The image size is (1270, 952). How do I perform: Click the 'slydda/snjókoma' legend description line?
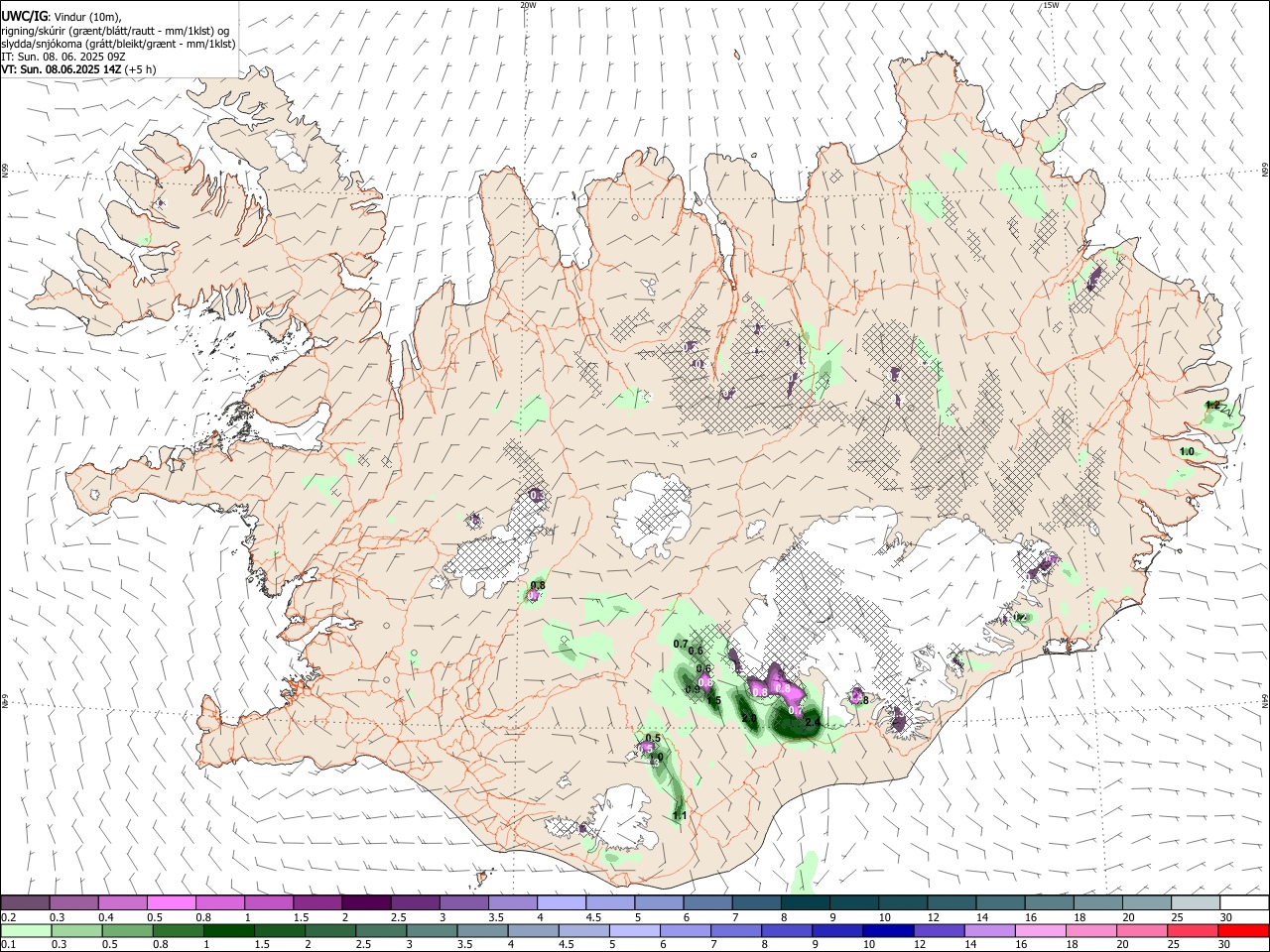coord(118,44)
